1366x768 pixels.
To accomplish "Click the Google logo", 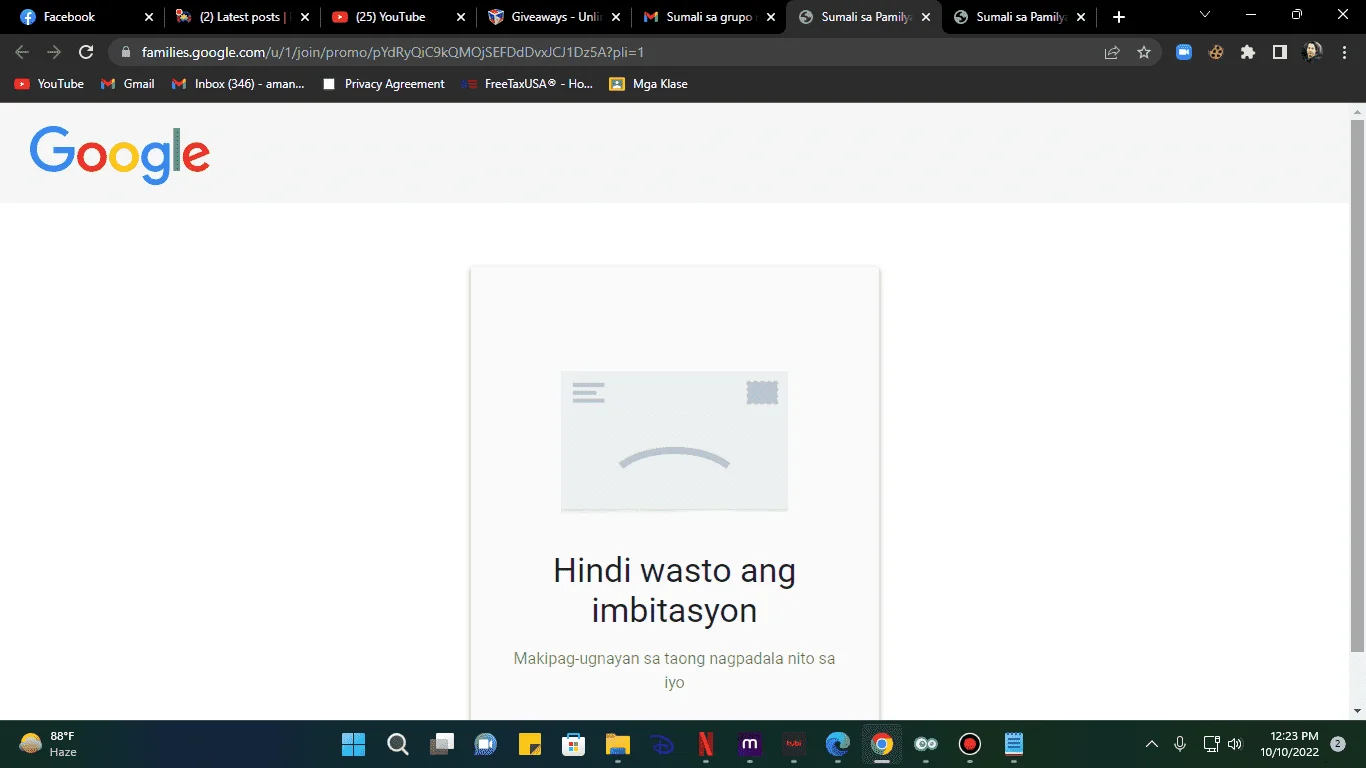I will click(x=120, y=155).
